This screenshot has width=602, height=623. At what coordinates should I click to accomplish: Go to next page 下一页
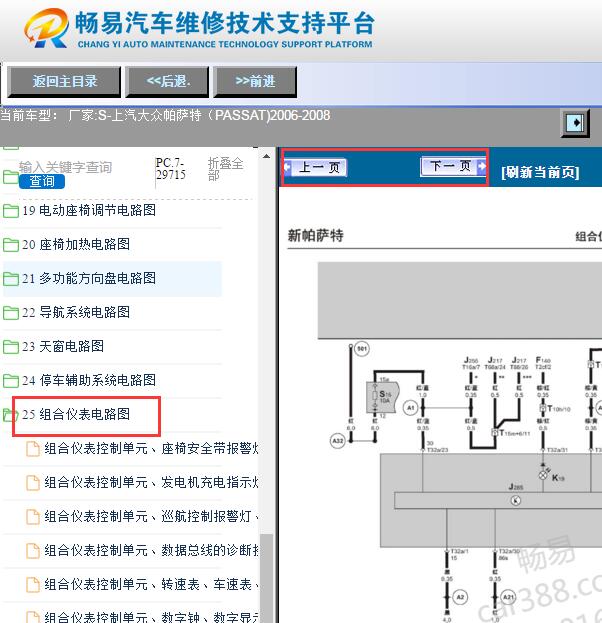(453, 166)
